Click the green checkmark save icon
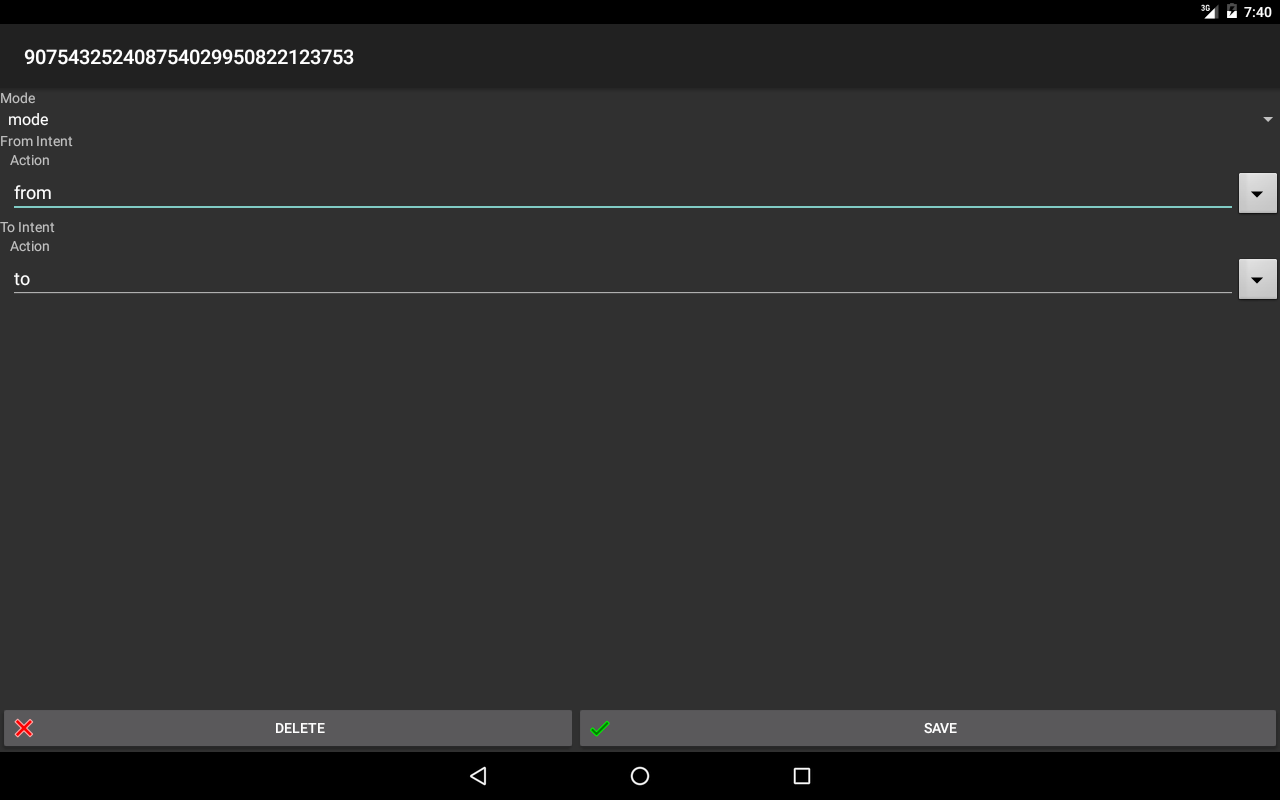The width and height of the screenshot is (1280, 800). 600,728
